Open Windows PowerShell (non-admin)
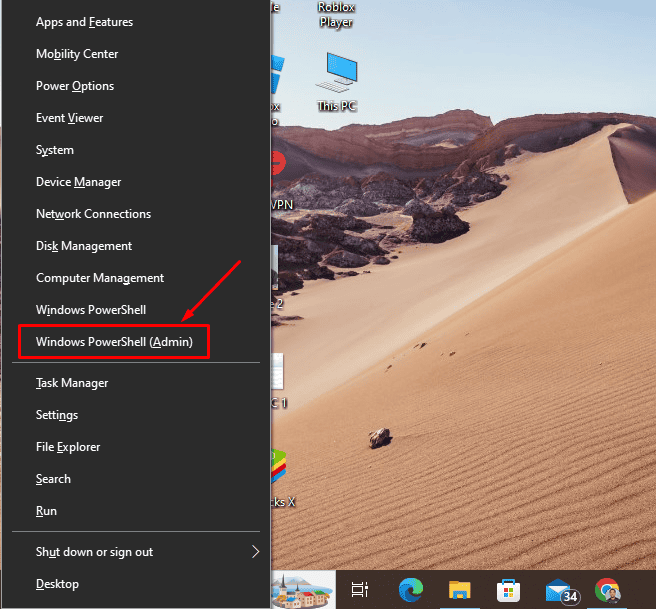The width and height of the screenshot is (656, 609). [136, 310]
